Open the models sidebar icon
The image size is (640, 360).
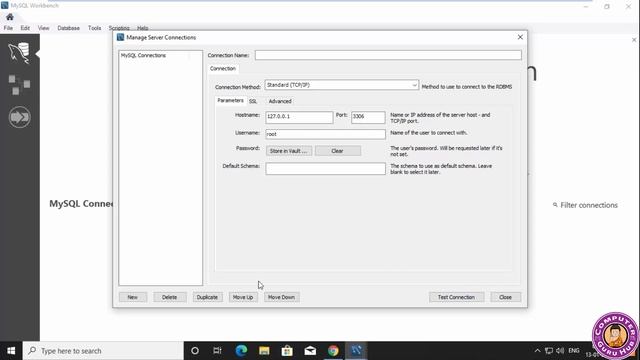click(19, 84)
